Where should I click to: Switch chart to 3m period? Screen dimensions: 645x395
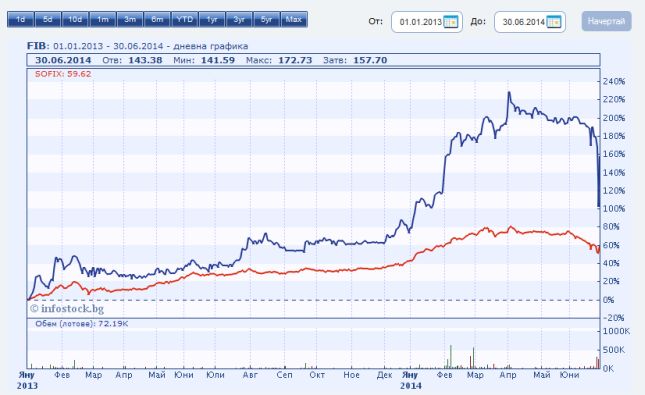pyautogui.click(x=130, y=19)
